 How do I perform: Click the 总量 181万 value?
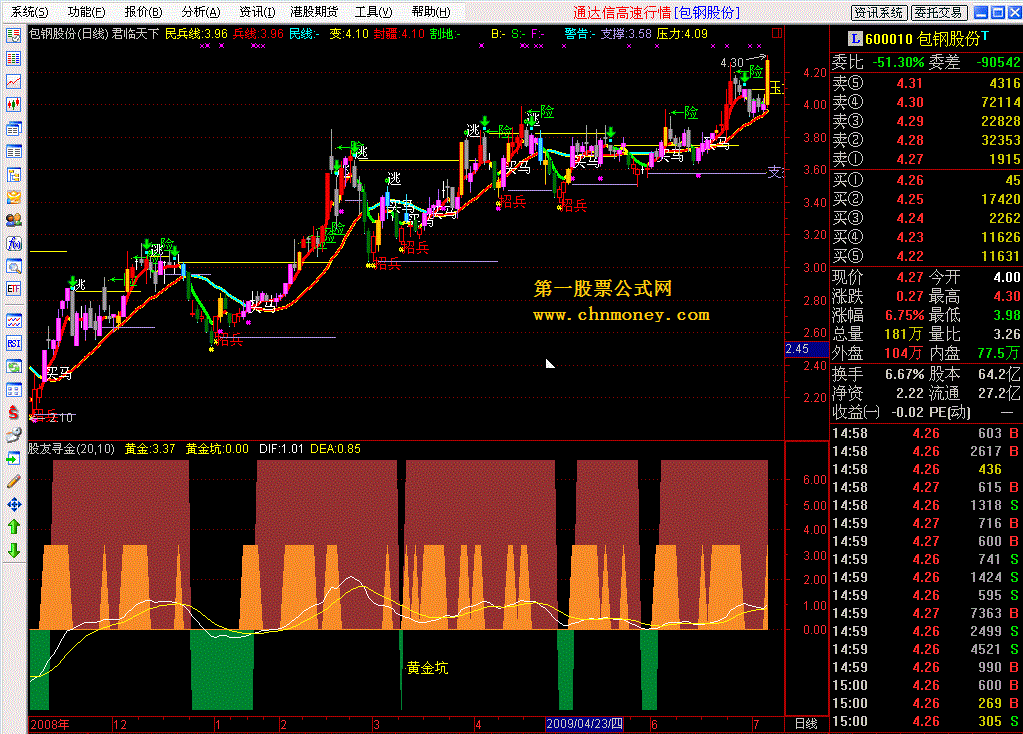903,334
